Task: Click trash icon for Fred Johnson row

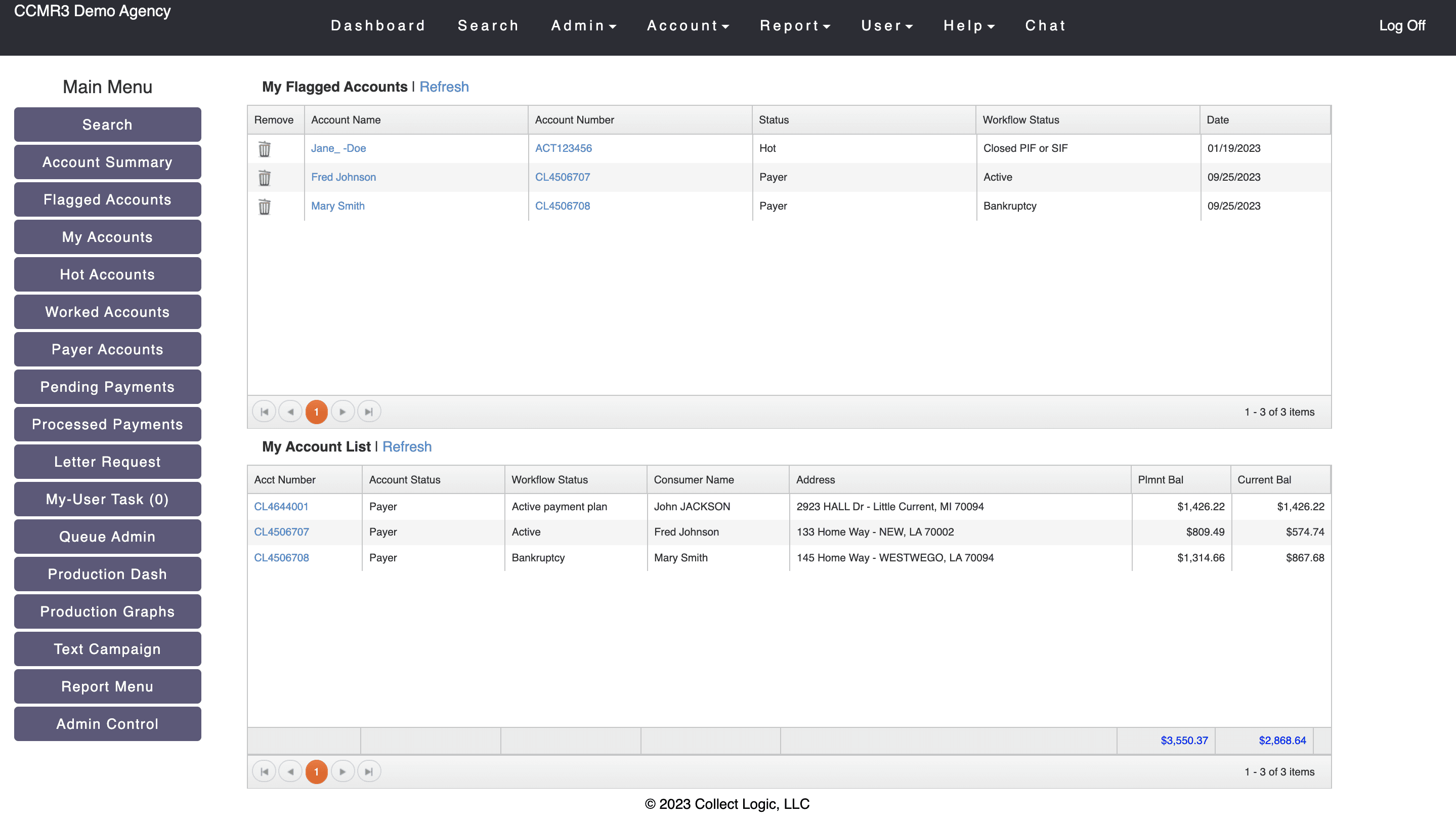Action: [x=264, y=178]
